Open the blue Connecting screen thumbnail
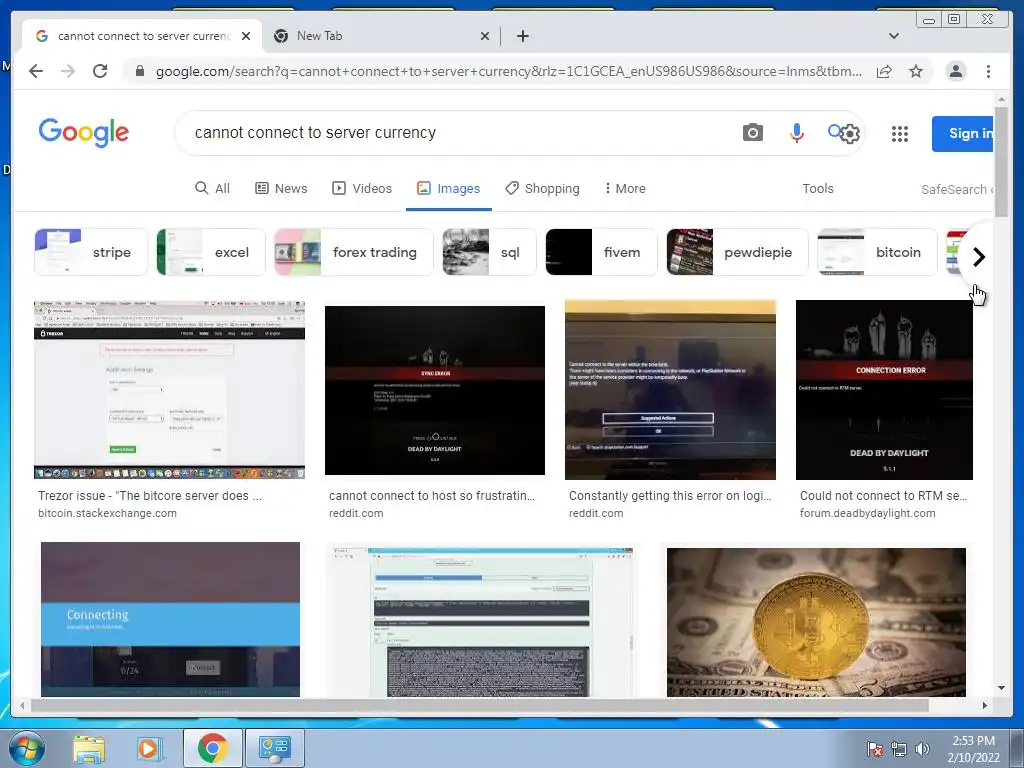The image size is (1024, 768). [170, 619]
